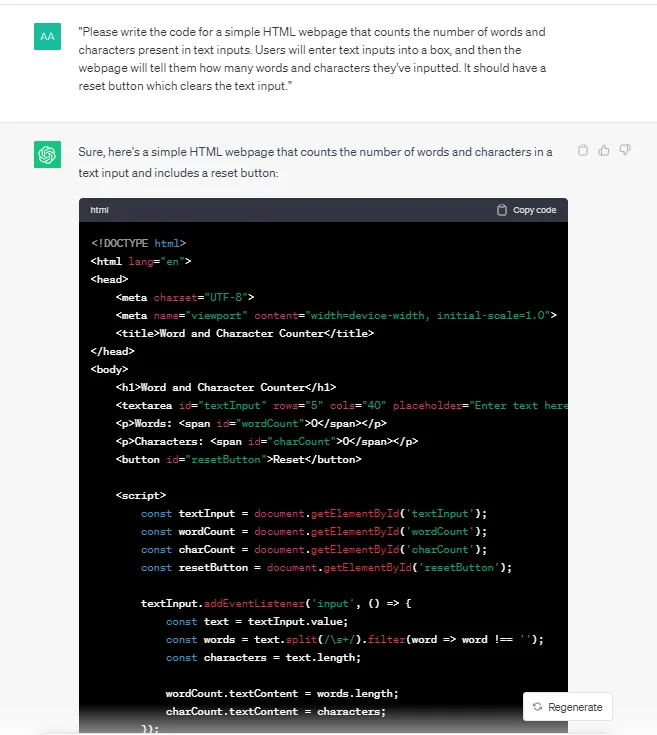Click the const textInput declaration line
Screen dimensions: 657x735
[314, 513]
